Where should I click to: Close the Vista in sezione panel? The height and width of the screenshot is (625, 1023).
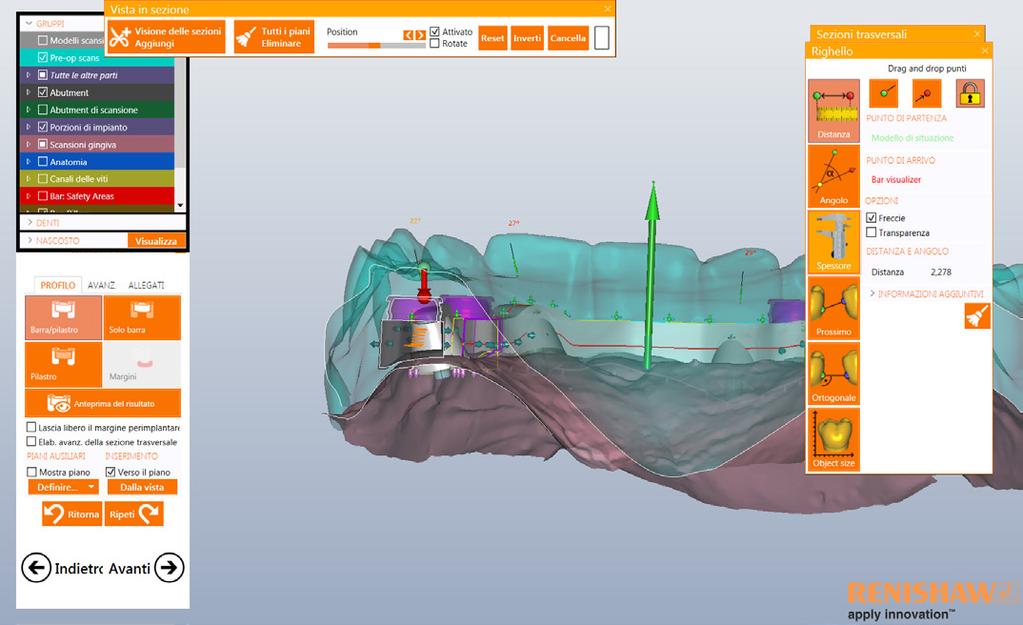point(607,9)
